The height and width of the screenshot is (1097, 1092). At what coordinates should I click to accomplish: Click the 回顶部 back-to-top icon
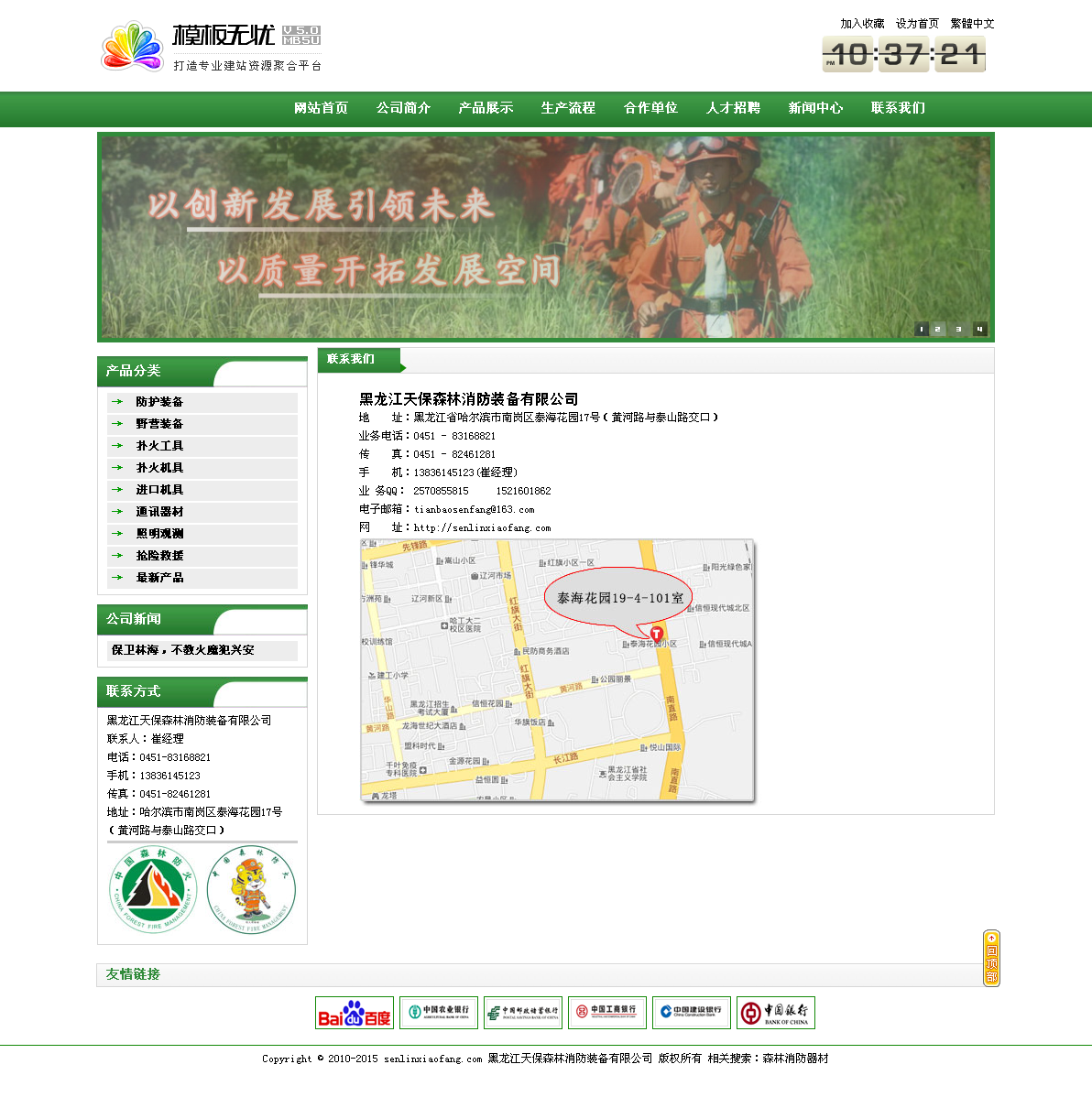coord(991,958)
